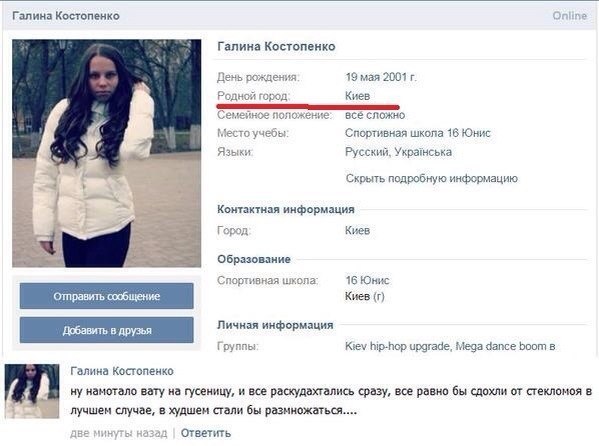Click the Галина Костопенко page header title

[66, 16]
